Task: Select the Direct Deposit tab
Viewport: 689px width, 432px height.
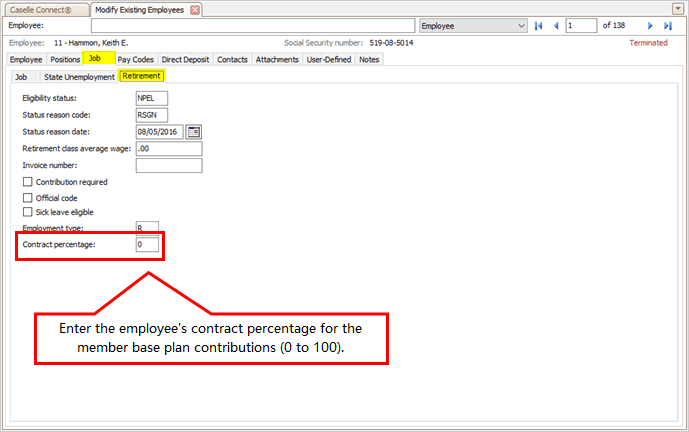Action: [185, 59]
